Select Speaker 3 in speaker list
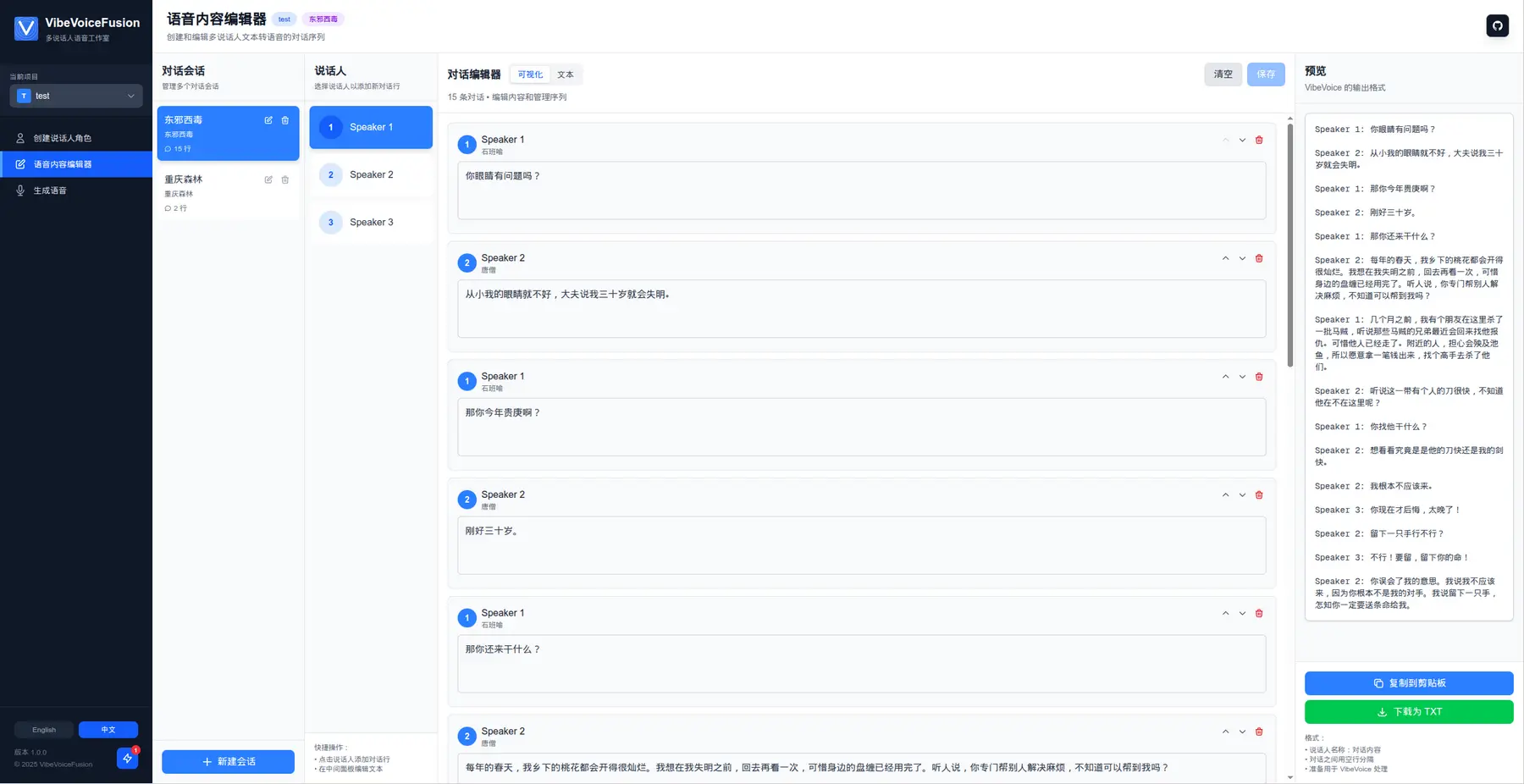Screen dimensions: 1524x784 coord(371,222)
